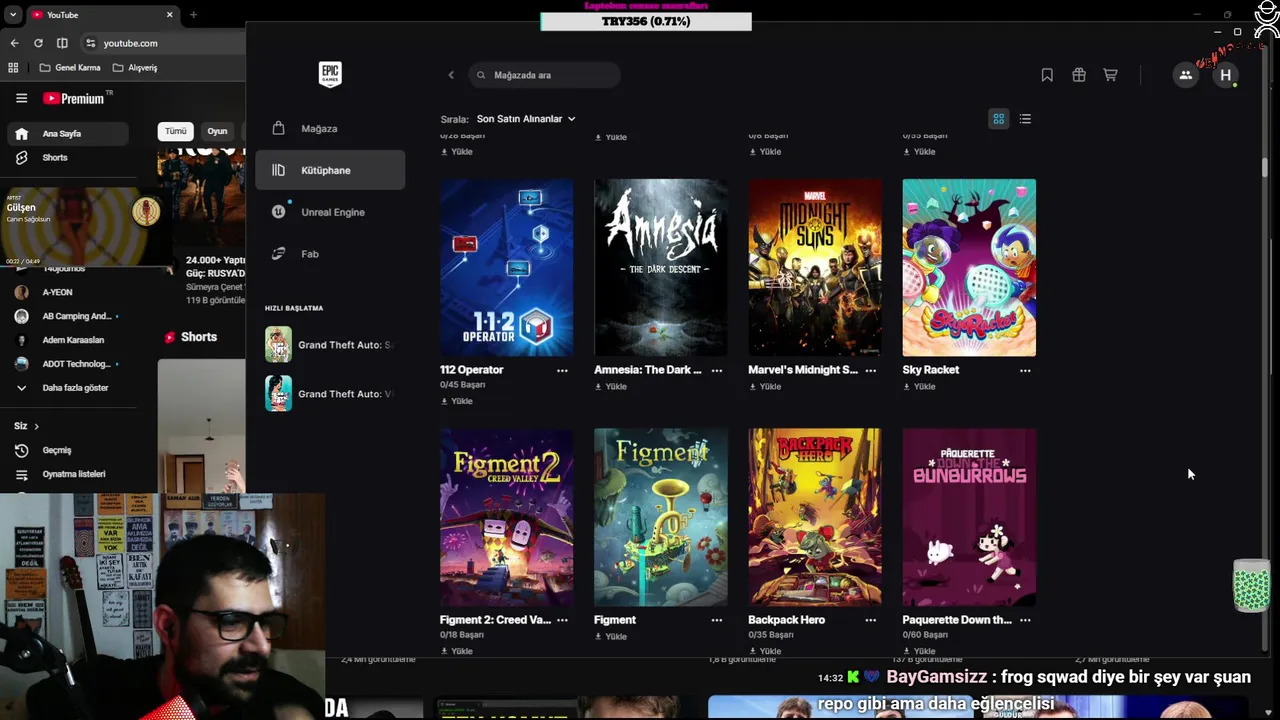
Task: Open the 112 Operator cover art
Action: tap(507, 268)
